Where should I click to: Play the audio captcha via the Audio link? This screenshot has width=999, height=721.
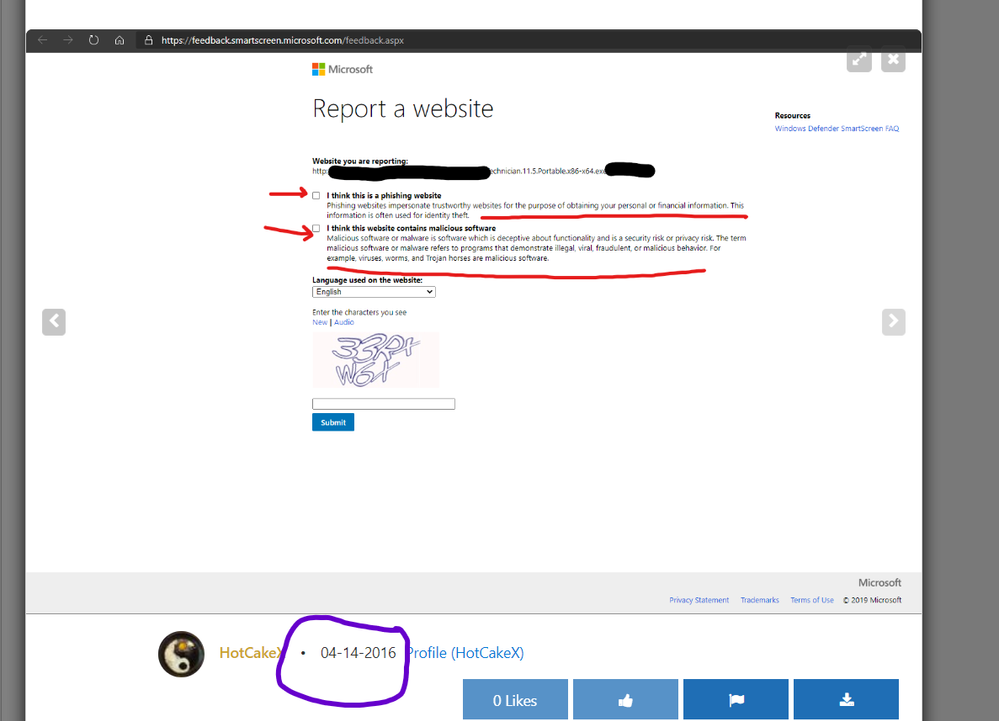pyautogui.click(x=343, y=322)
